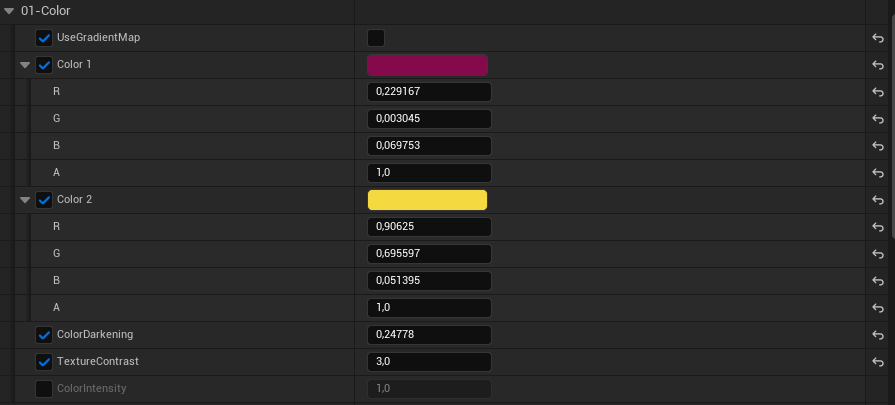The width and height of the screenshot is (895, 405).
Task: Reset Color 1 G channel to default
Action: pos(878,119)
